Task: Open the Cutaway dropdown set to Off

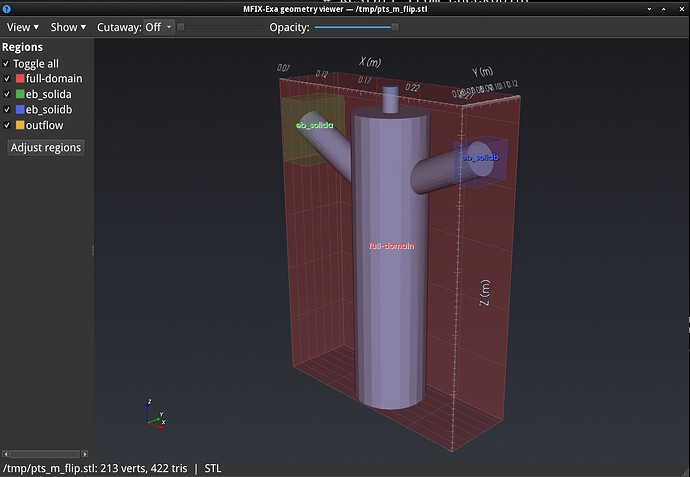Action: 159,27
